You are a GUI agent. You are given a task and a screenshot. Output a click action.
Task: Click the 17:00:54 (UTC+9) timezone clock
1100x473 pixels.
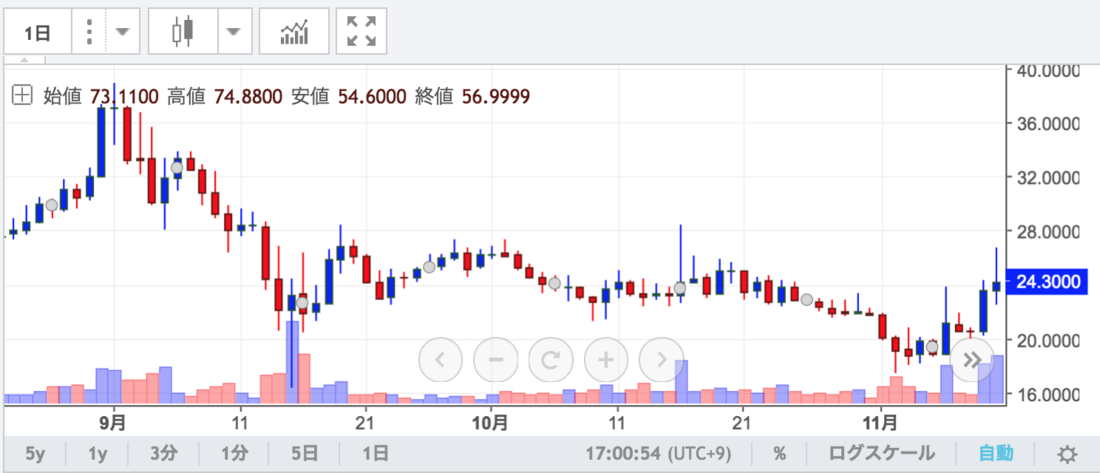pyautogui.click(x=658, y=454)
